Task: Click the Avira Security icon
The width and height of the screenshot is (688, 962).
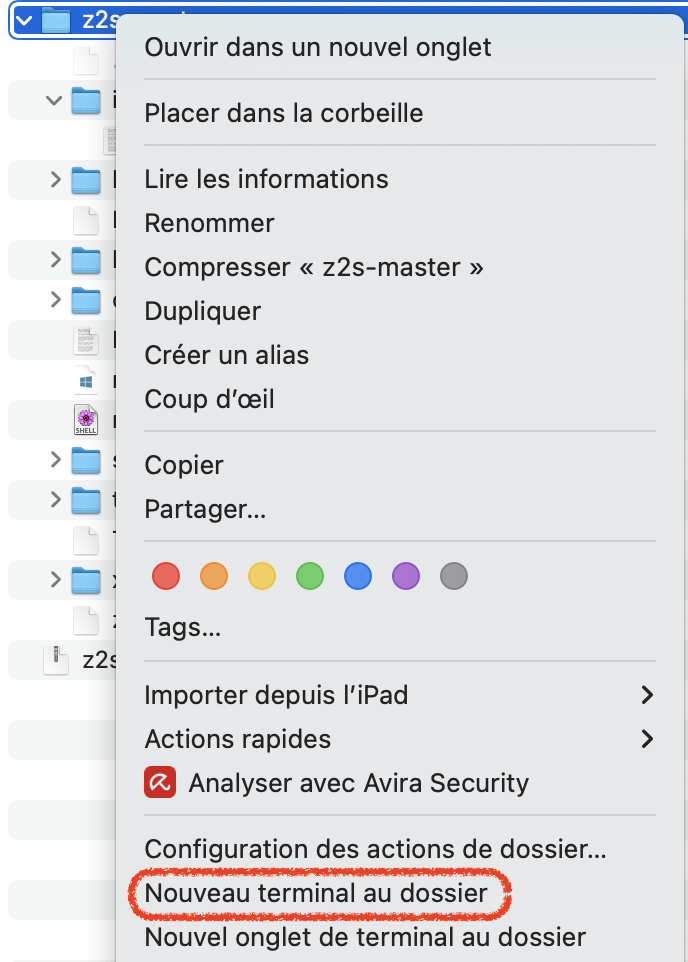Action: tap(160, 783)
